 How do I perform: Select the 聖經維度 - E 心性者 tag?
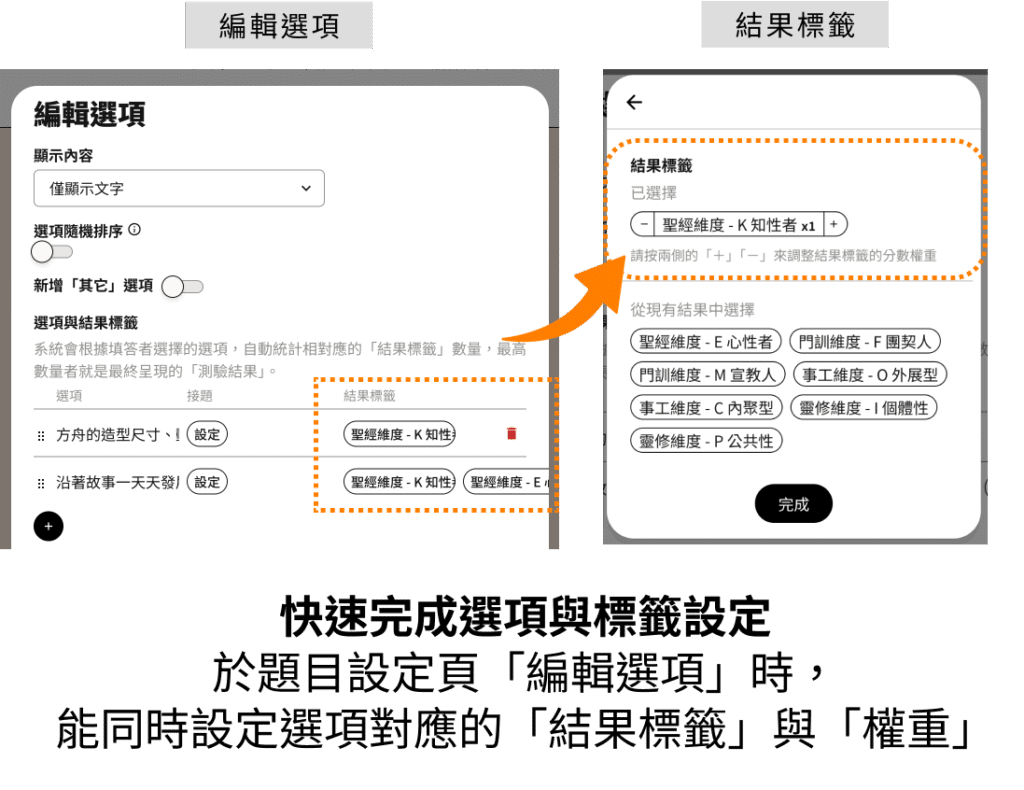pos(705,342)
